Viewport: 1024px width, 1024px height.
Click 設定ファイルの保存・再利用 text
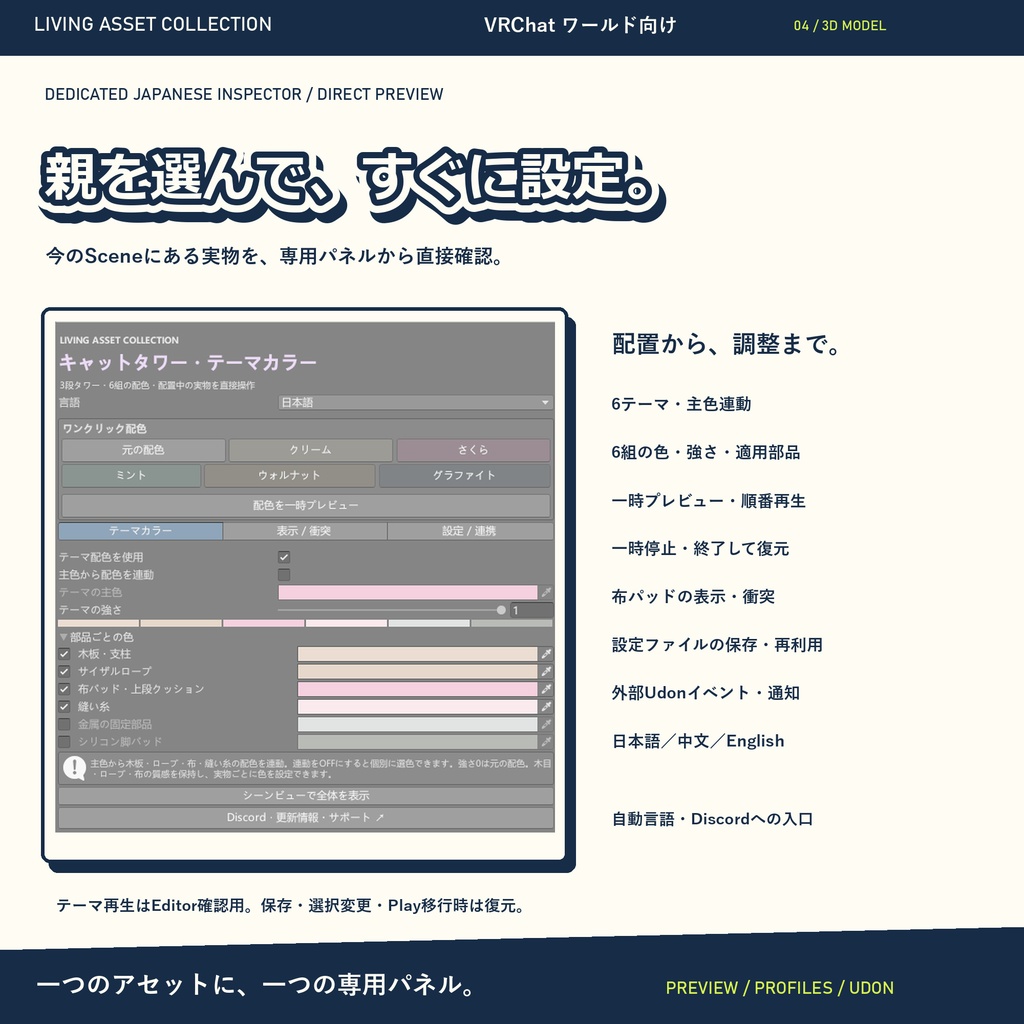[x=716, y=645]
